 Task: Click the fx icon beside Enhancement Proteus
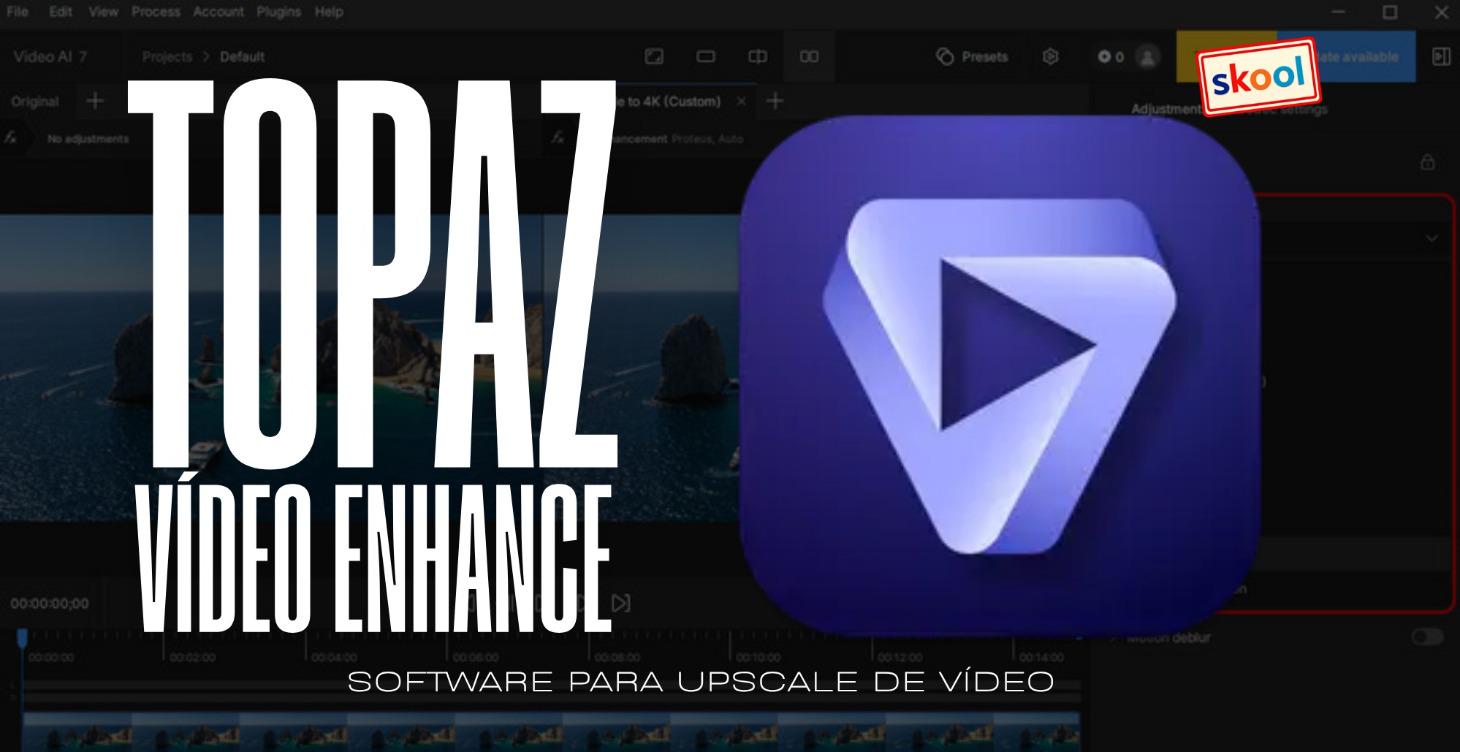558,138
